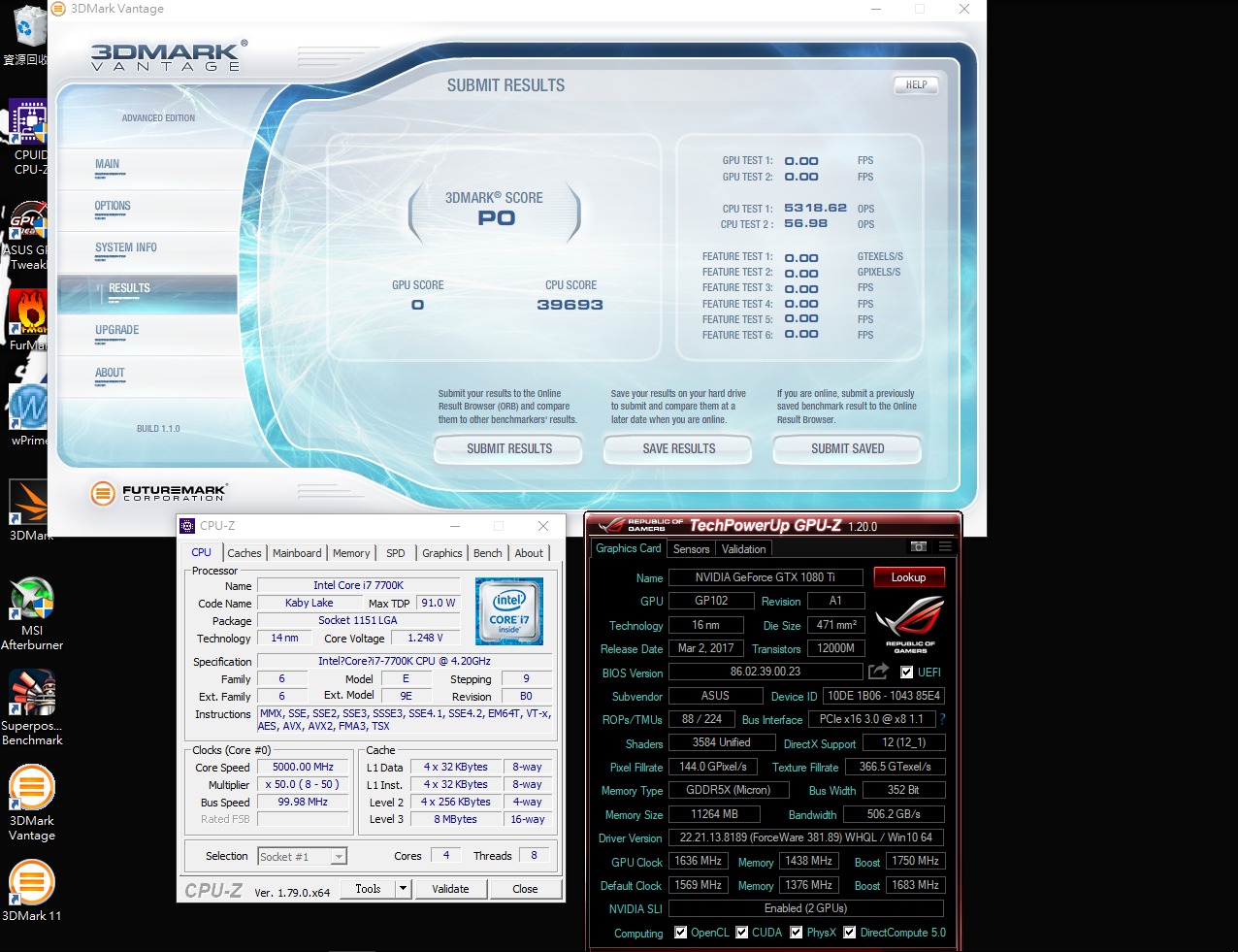Open the GPU-Z hamburger menu
The width and height of the screenshot is (1238, 952).
pyautogui.click(x=945, y=546)
